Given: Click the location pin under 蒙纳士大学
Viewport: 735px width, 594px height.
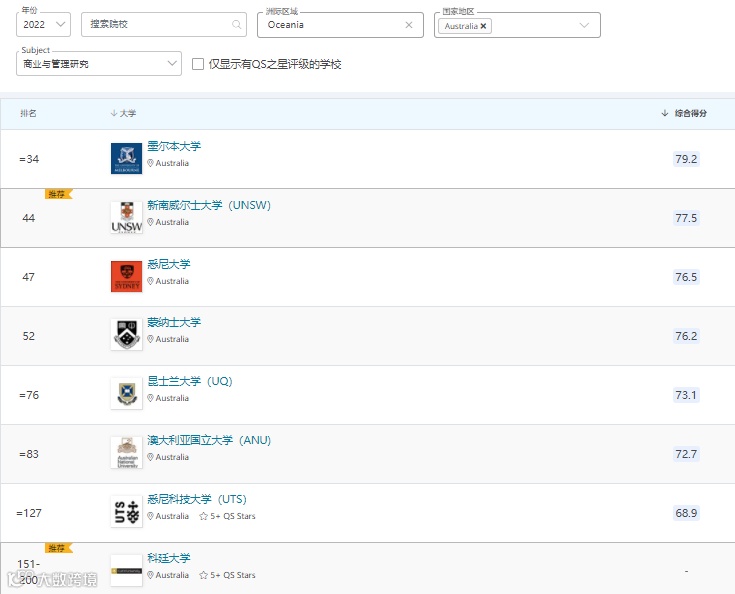Looking at the screenshot, I should tap(150, 339).
